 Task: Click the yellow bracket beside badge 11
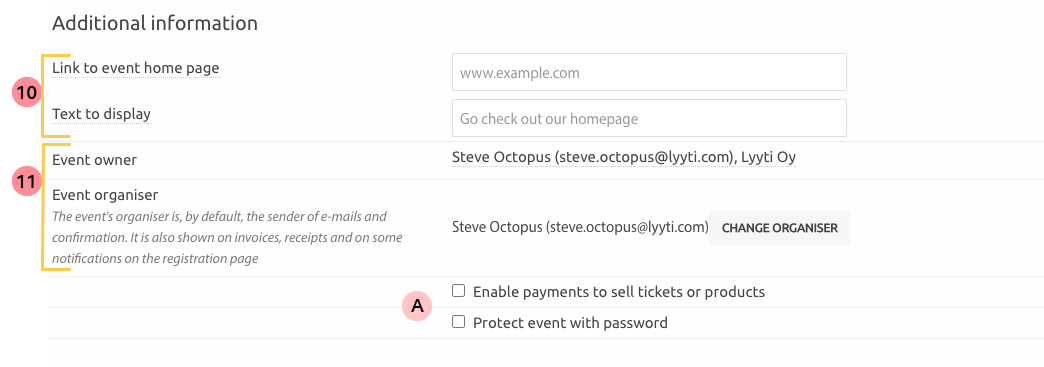(56, 207)
